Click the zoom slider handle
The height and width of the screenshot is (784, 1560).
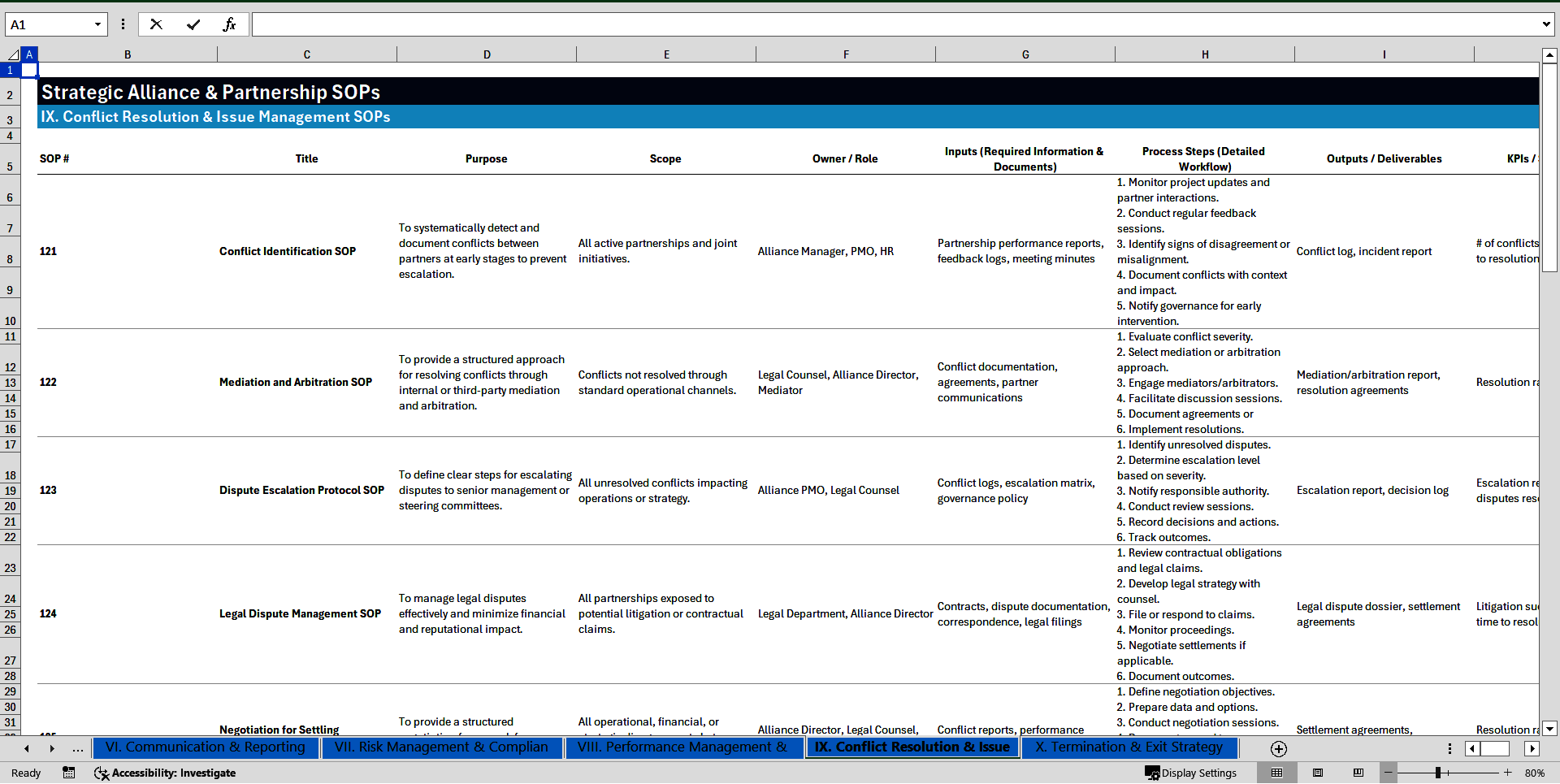tap(1437, 773)
